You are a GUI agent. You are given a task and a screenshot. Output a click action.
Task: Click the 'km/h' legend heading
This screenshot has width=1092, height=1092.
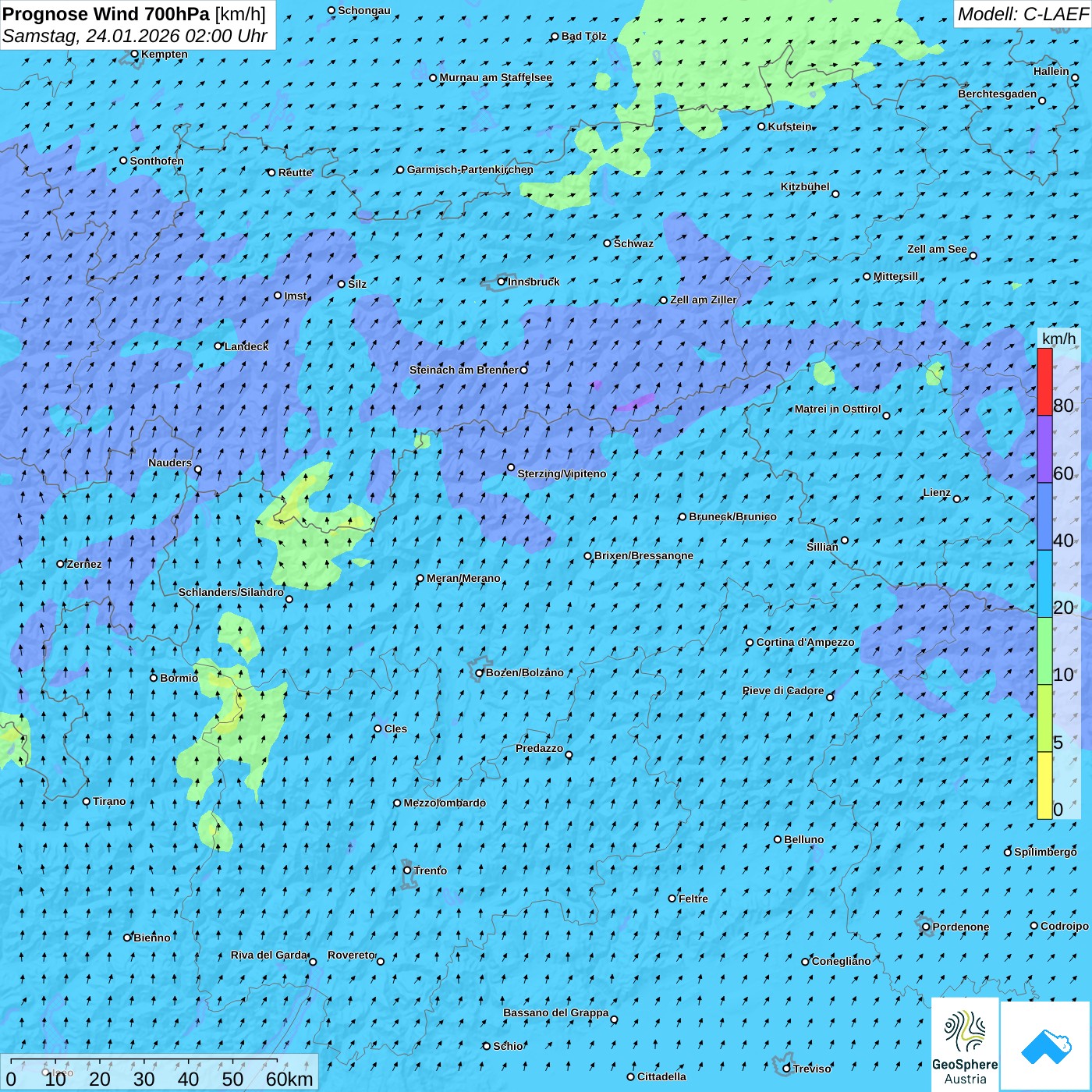pyautogui.click(x=1058, y=338)
